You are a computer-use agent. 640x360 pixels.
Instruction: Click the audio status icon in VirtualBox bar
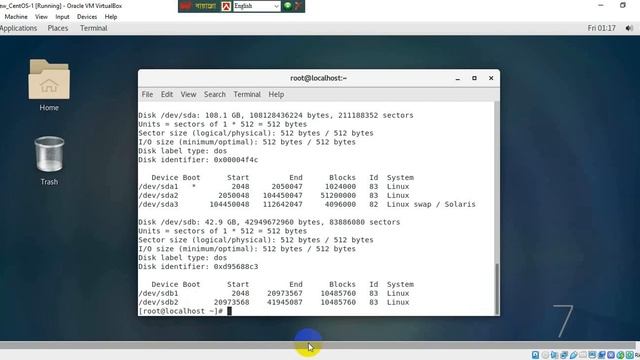[x=554, y=355]
